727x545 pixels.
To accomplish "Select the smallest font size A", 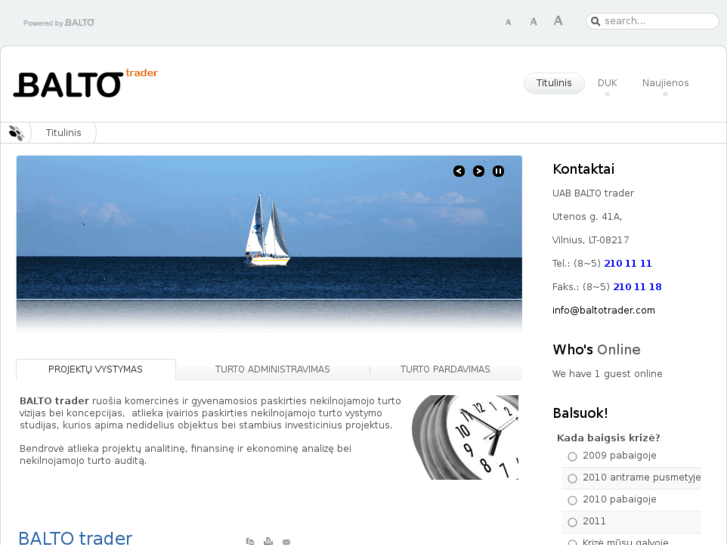I will click(x=508, y=22).
